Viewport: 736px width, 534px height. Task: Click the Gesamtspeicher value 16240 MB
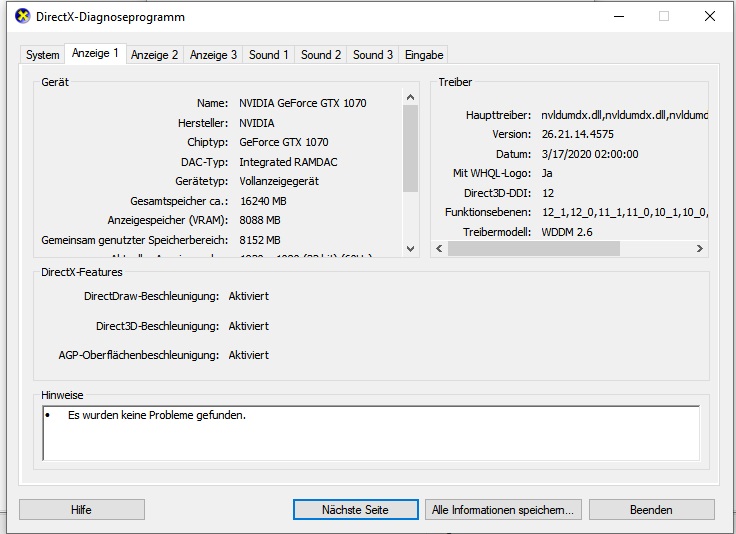(x=263, y=201)
